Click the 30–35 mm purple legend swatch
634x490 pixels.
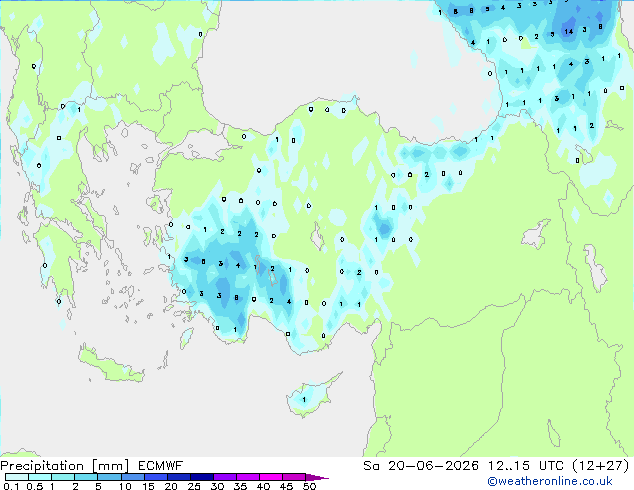[x=224, y=477]
